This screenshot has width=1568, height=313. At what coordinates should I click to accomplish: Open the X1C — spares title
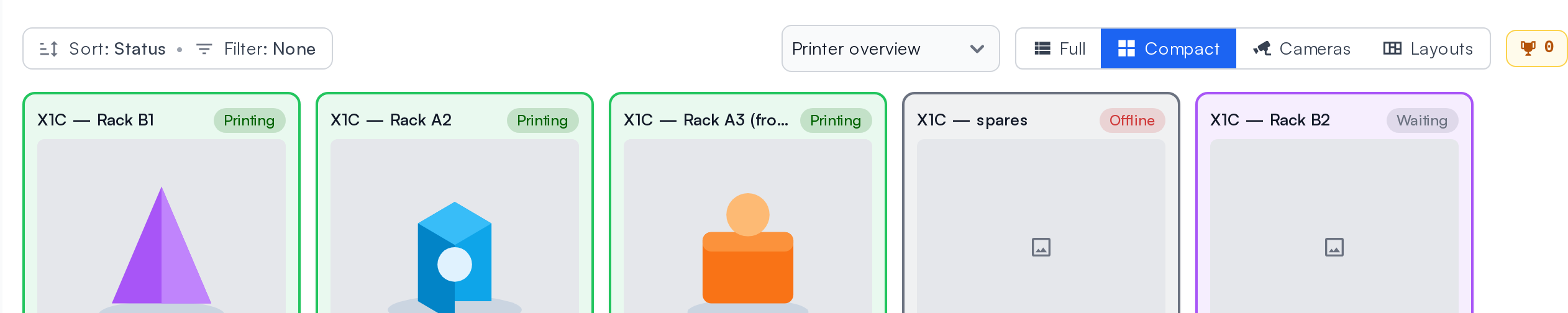point(972,120)
